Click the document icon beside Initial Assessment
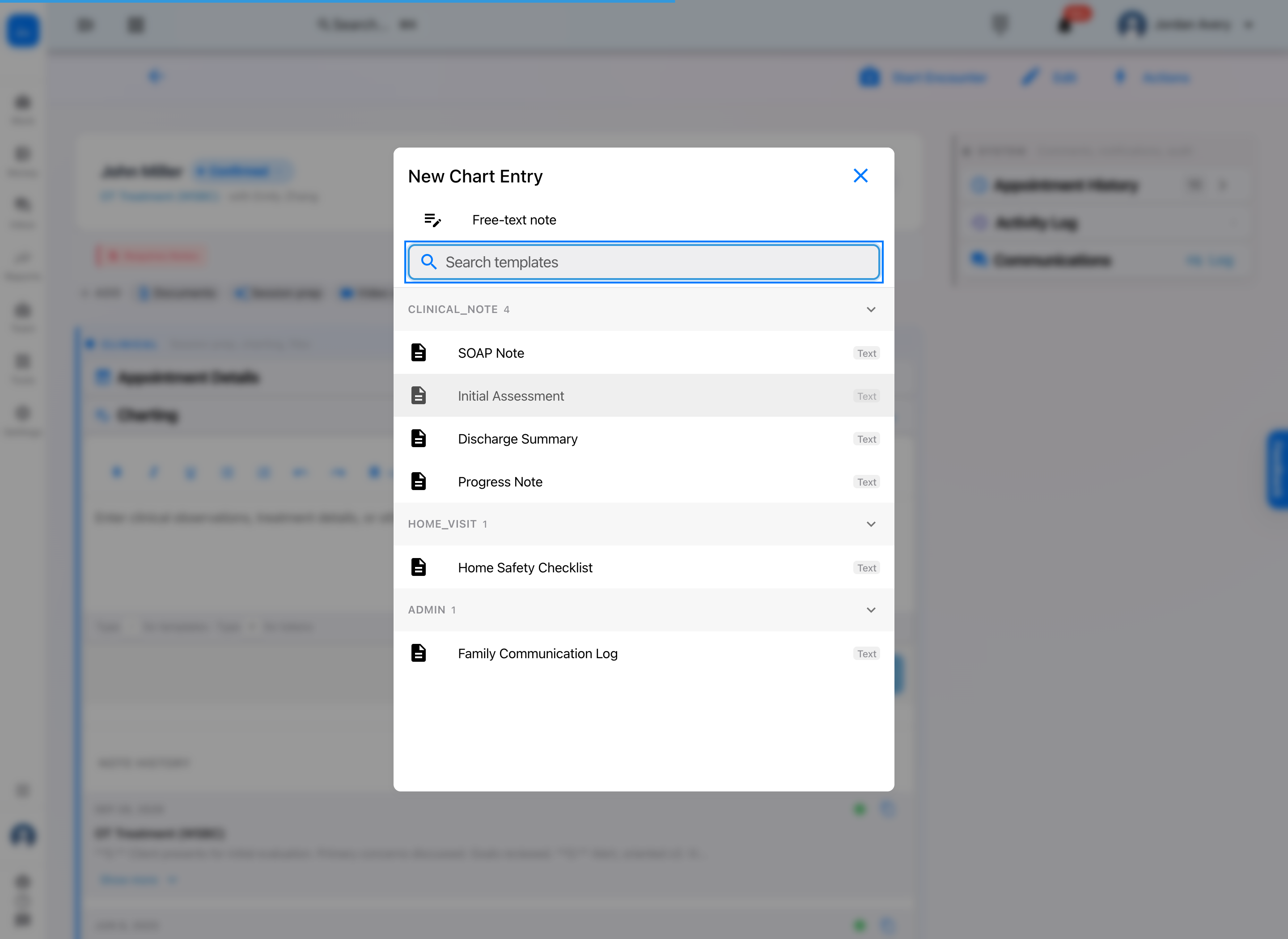Viewport: 1288px width, 939px height. pos(418,396)
